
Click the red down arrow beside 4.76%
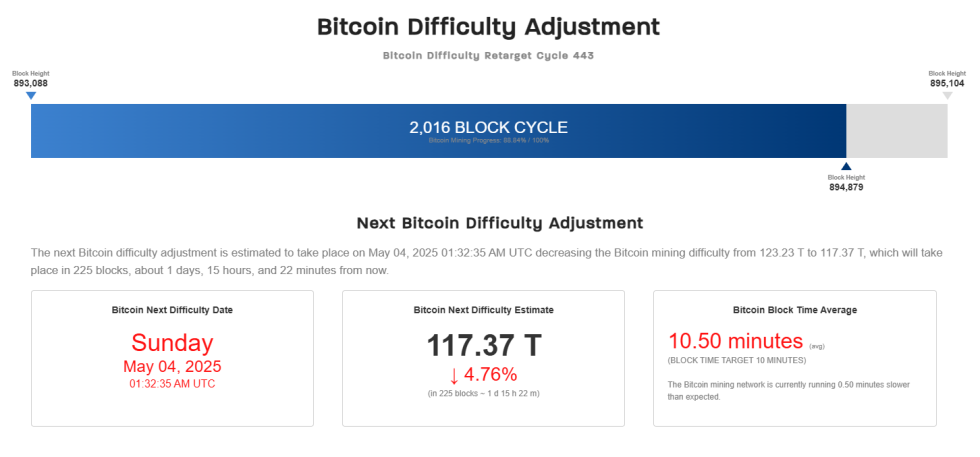click(x=453, y=376)
